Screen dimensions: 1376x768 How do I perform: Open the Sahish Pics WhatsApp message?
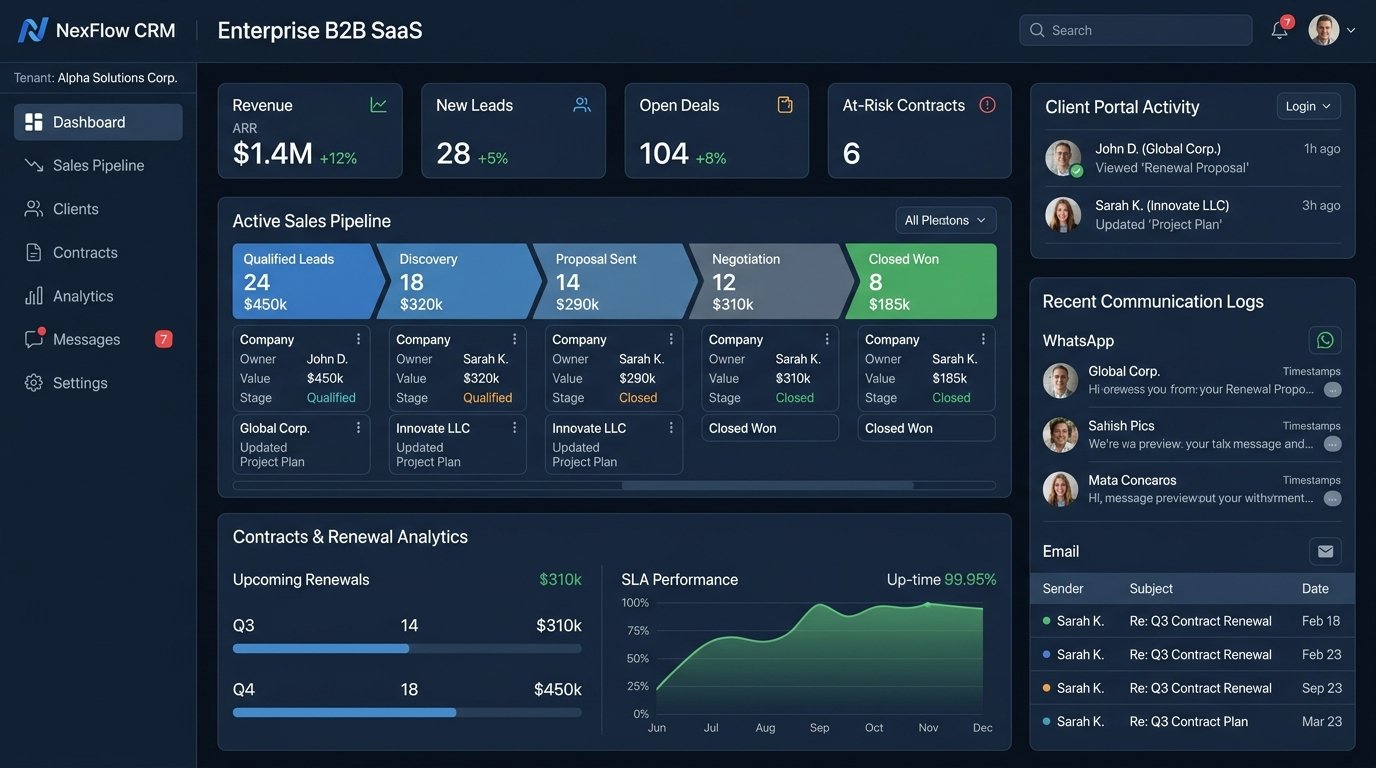pos(1192,434)
